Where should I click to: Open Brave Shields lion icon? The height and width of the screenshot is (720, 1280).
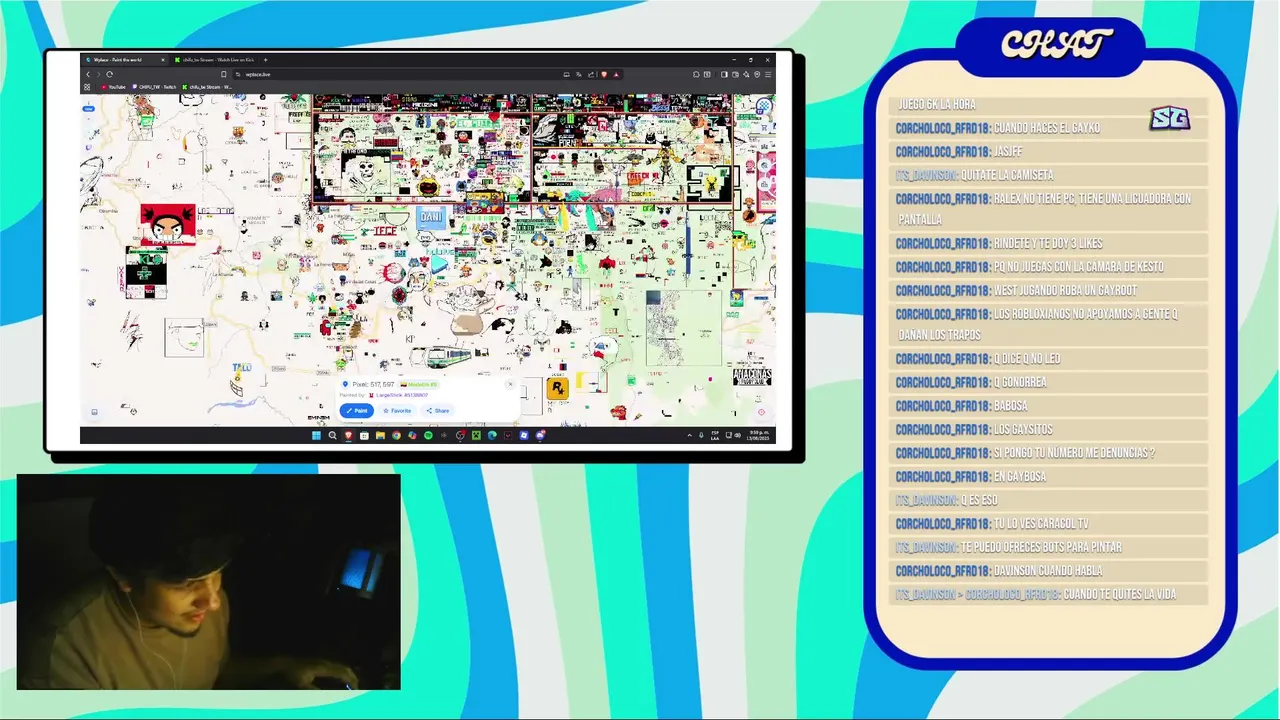(x=604, y=74)
